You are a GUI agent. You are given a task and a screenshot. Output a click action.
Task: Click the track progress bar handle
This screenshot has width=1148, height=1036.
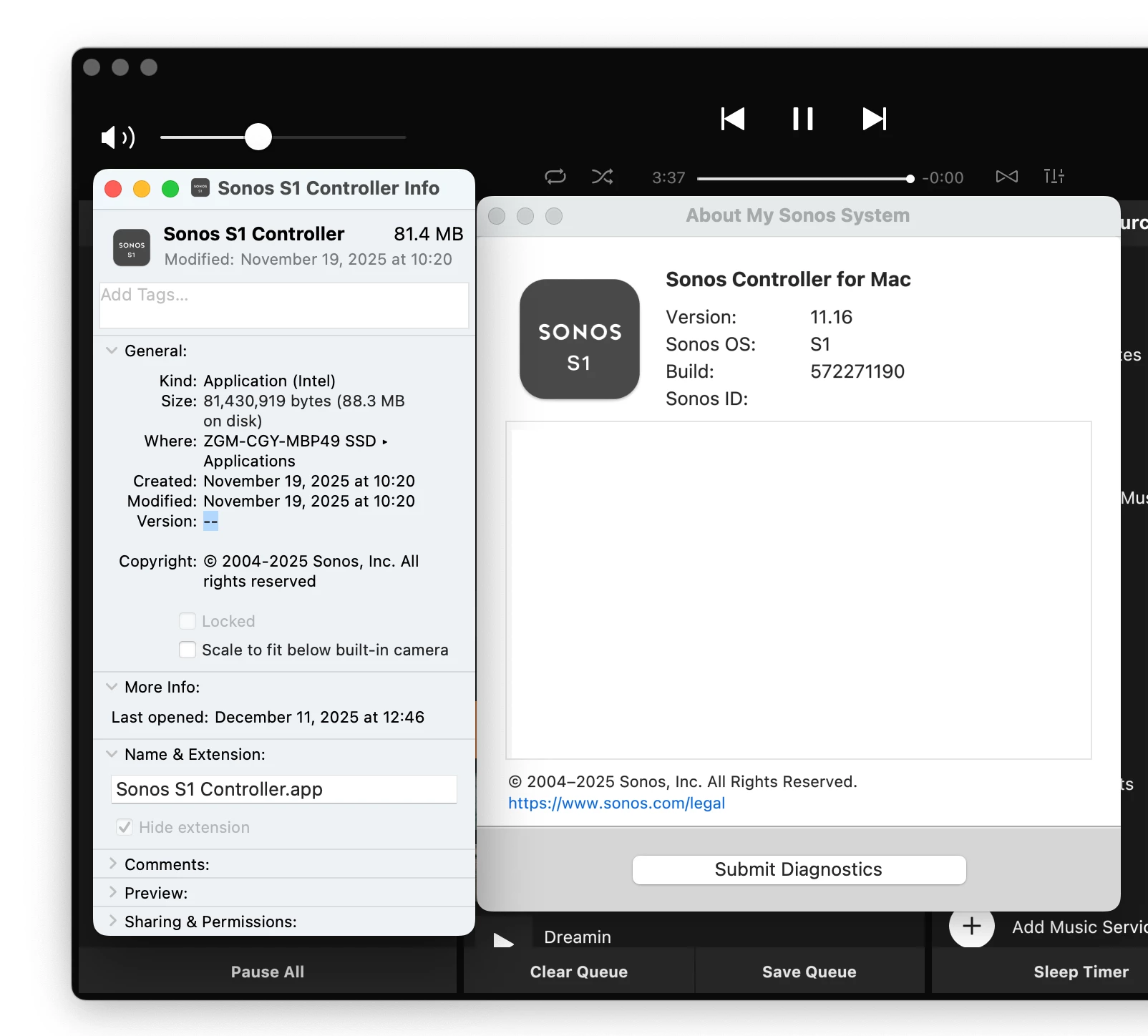910,179
